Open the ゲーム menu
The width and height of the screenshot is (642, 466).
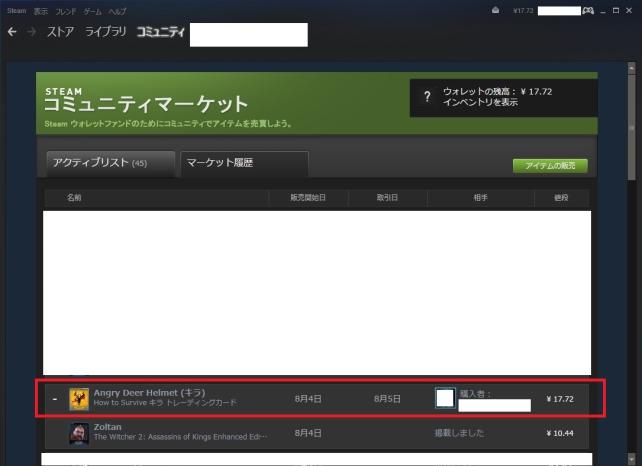[x=92, y=11]
